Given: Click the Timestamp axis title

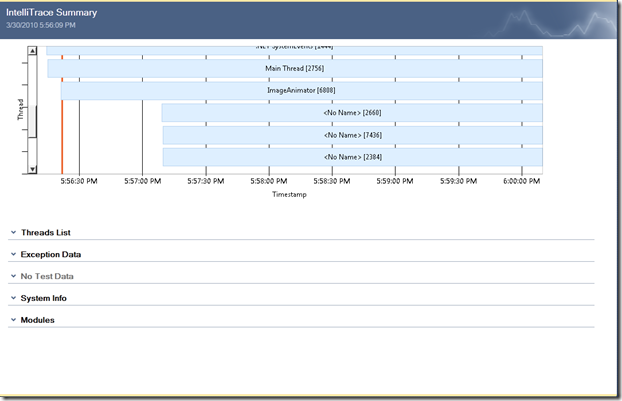Looking at the screenshot, I should pos(289,194).
